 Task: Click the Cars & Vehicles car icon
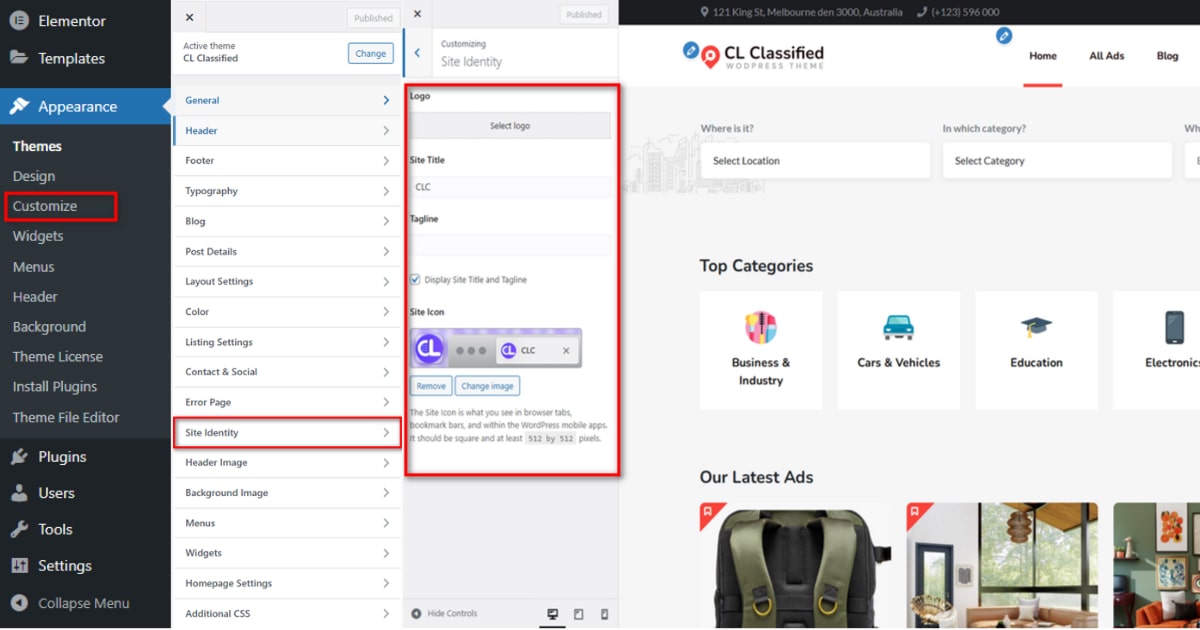click(x=898, y=327)
